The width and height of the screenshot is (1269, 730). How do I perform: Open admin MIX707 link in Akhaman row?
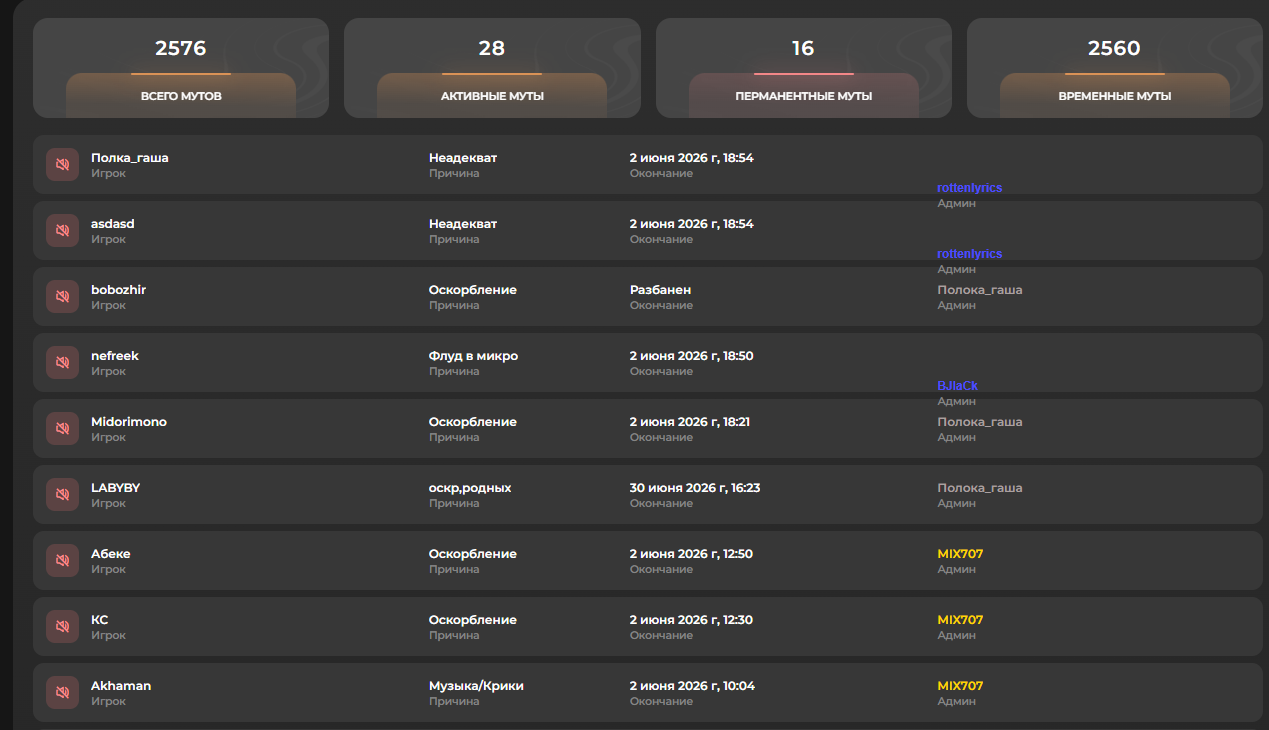(x=960, y=686)
